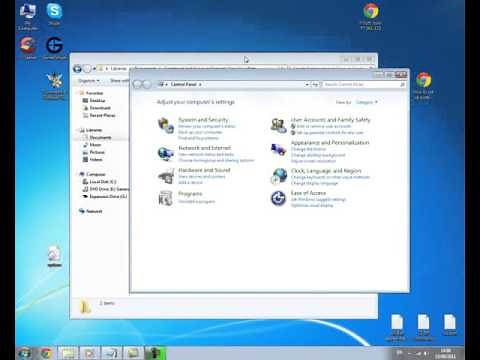Click Uninstall a program link

[x=197, y=201]
